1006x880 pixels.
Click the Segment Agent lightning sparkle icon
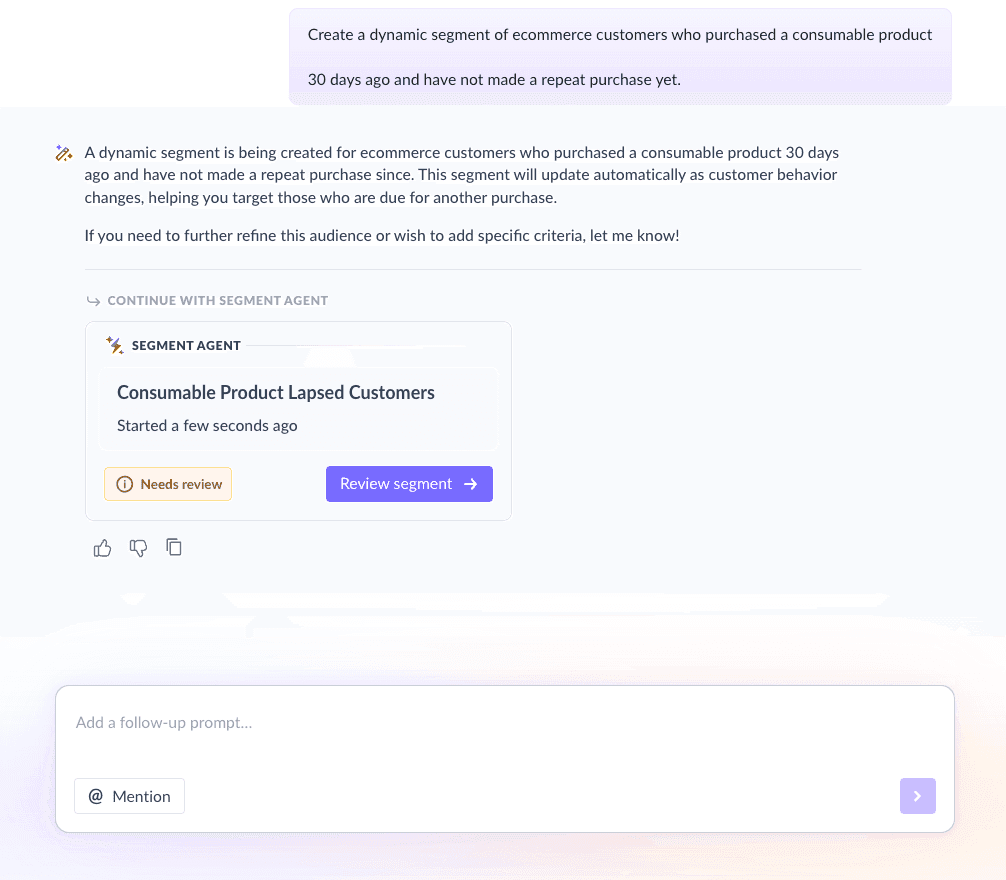(114, 345)
